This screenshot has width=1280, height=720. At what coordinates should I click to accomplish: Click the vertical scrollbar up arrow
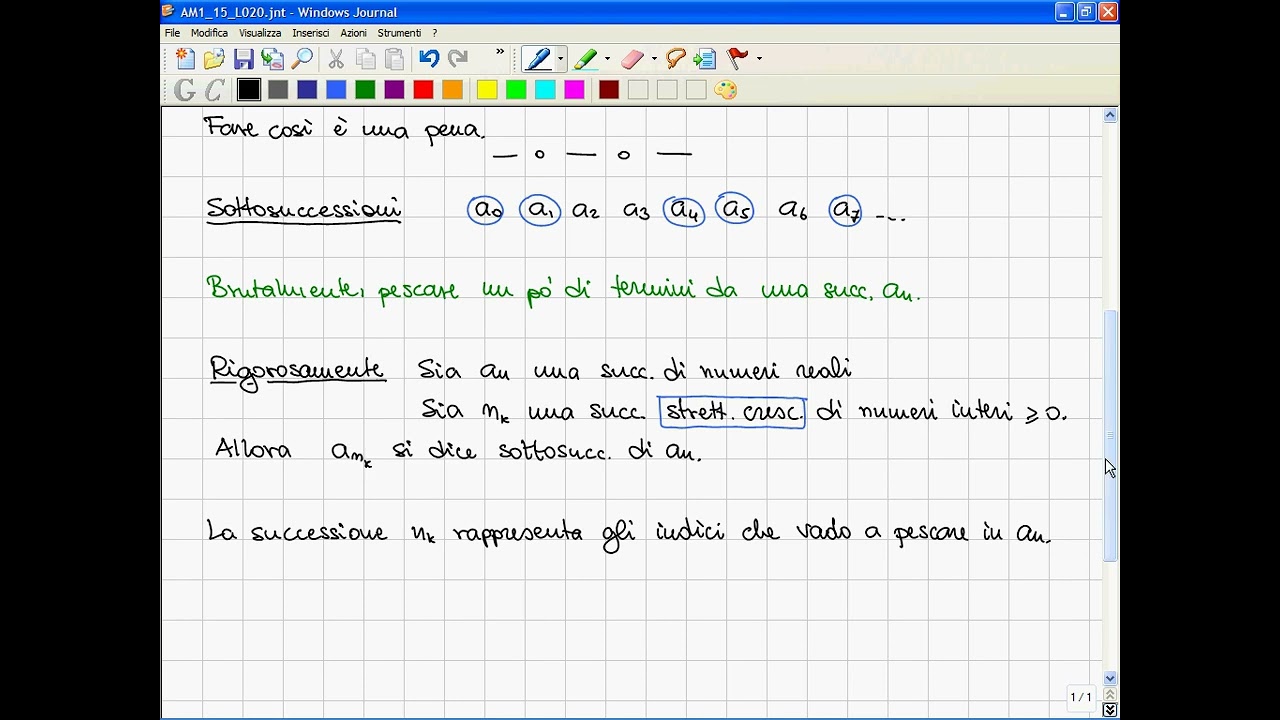click(1110, 116)
